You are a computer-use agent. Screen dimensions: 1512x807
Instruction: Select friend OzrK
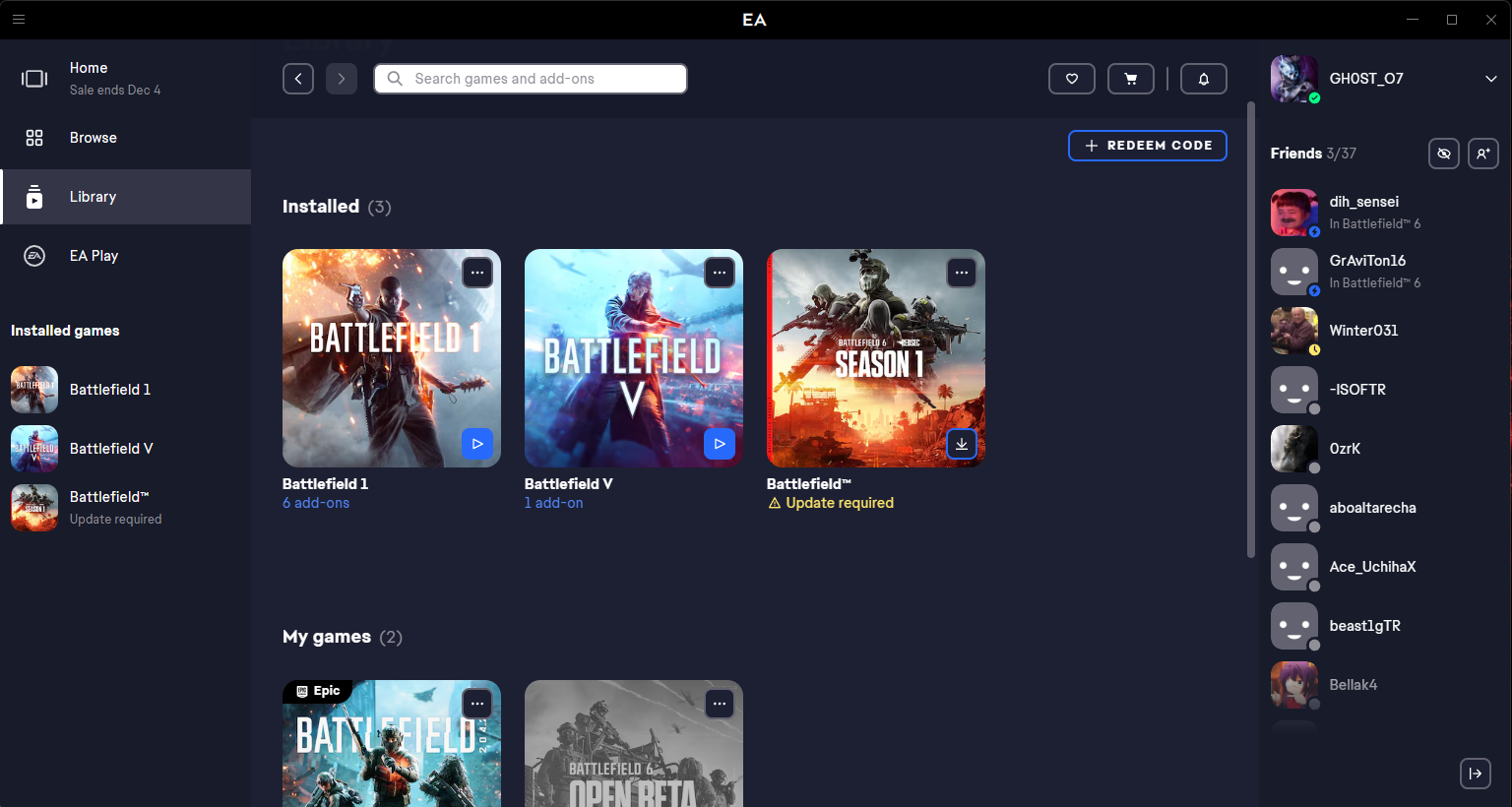coord(1385,449)
